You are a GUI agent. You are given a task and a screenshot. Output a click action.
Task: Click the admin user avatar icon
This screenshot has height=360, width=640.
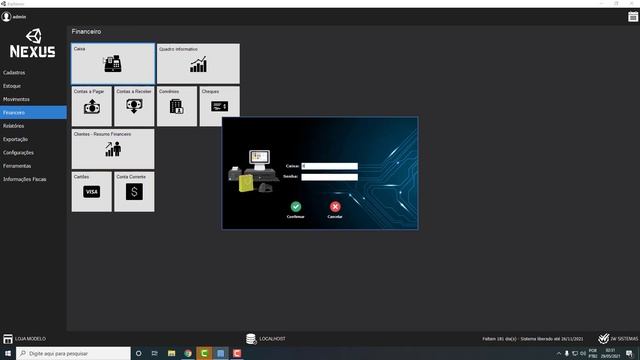coord(6,17)
